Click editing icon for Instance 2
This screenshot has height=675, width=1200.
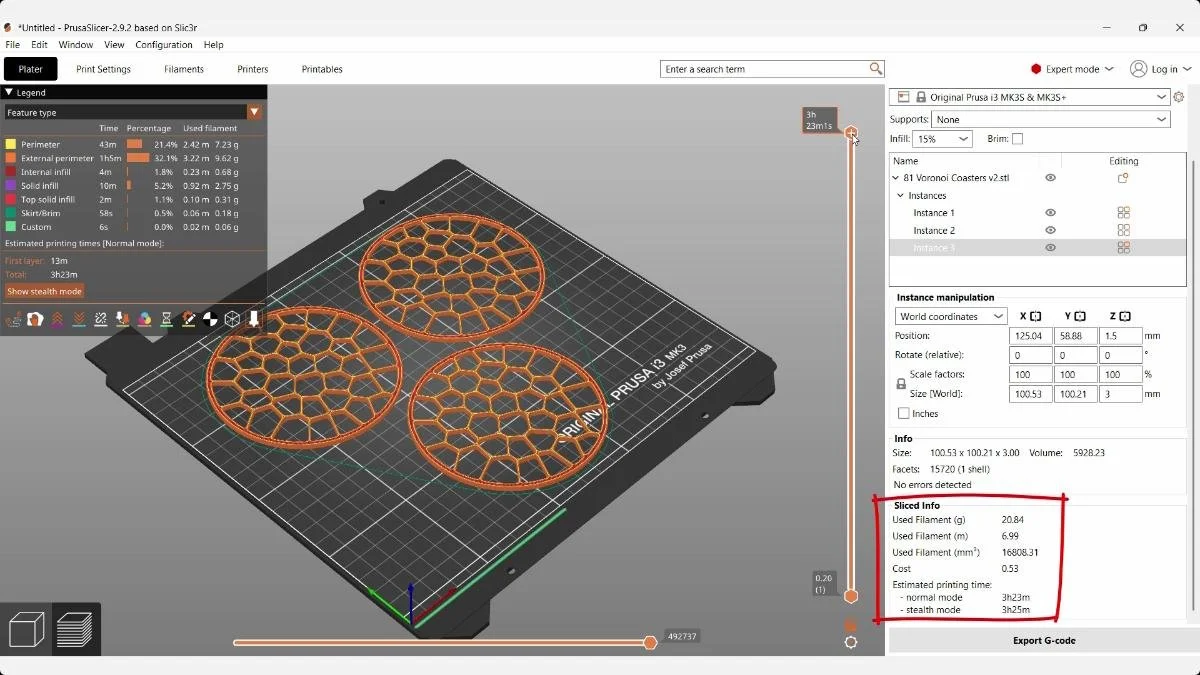click(x=1123, y=230)
